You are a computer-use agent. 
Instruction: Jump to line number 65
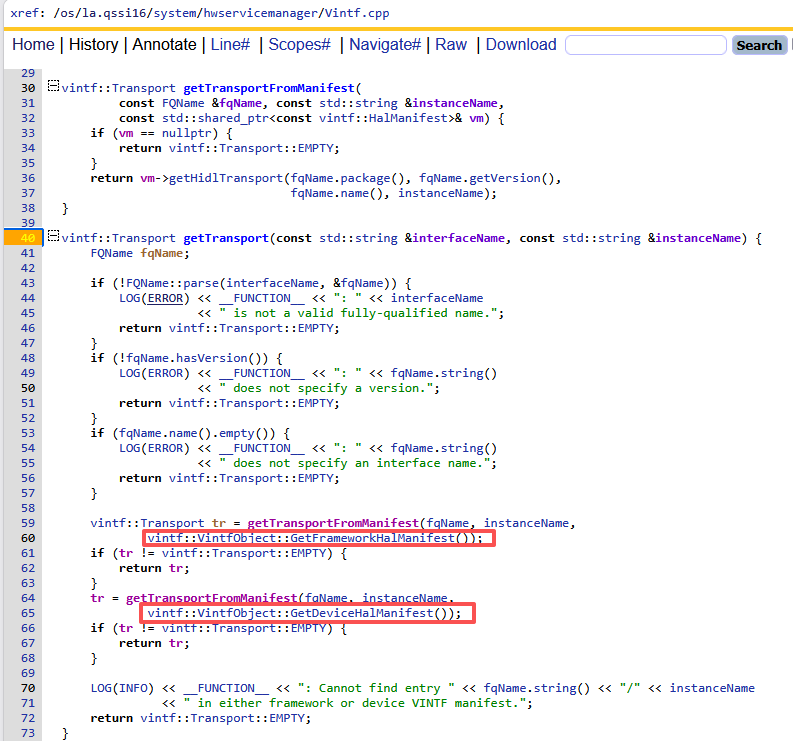28,613
